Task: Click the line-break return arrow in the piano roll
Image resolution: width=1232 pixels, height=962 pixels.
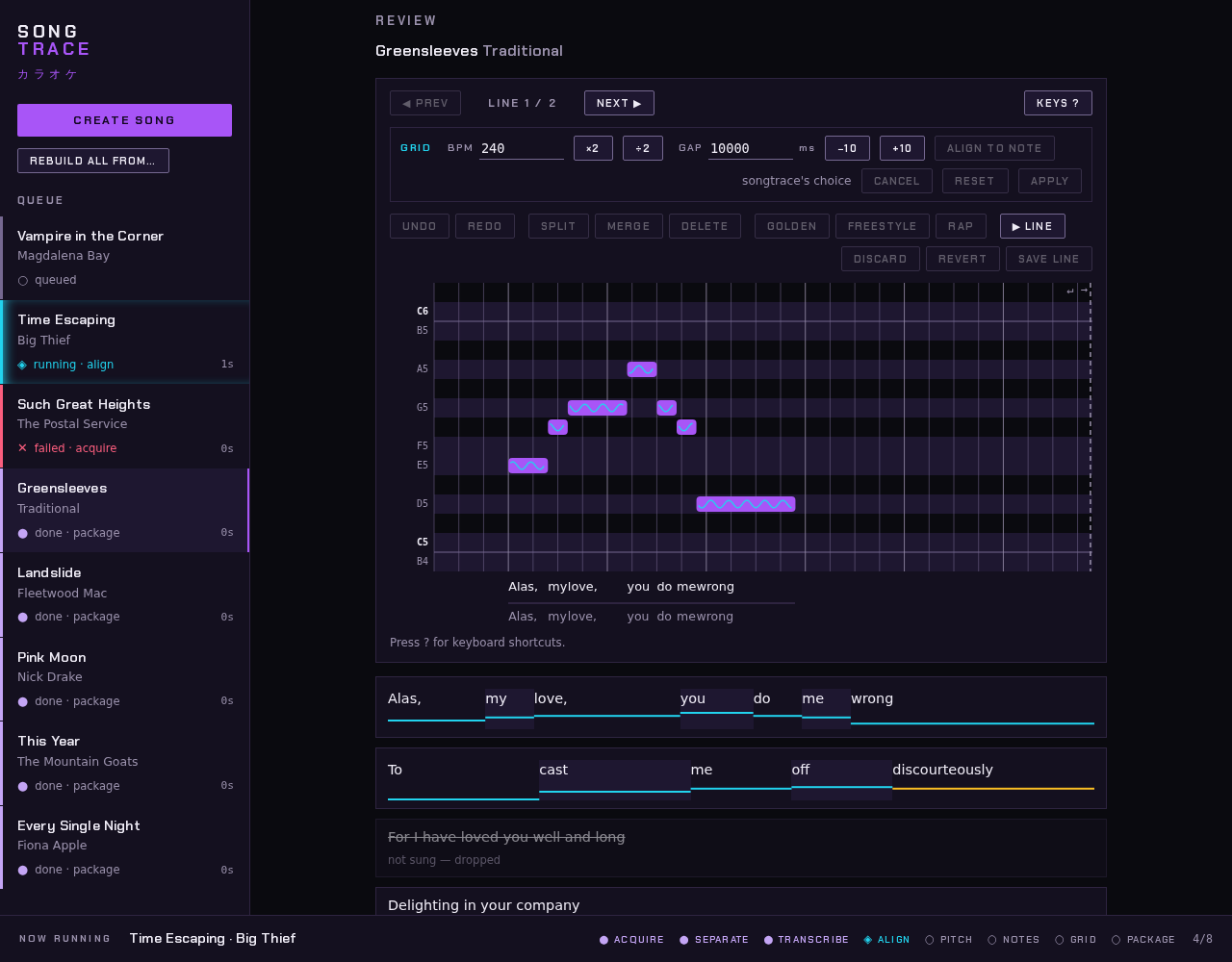Action: (1070, 291)
